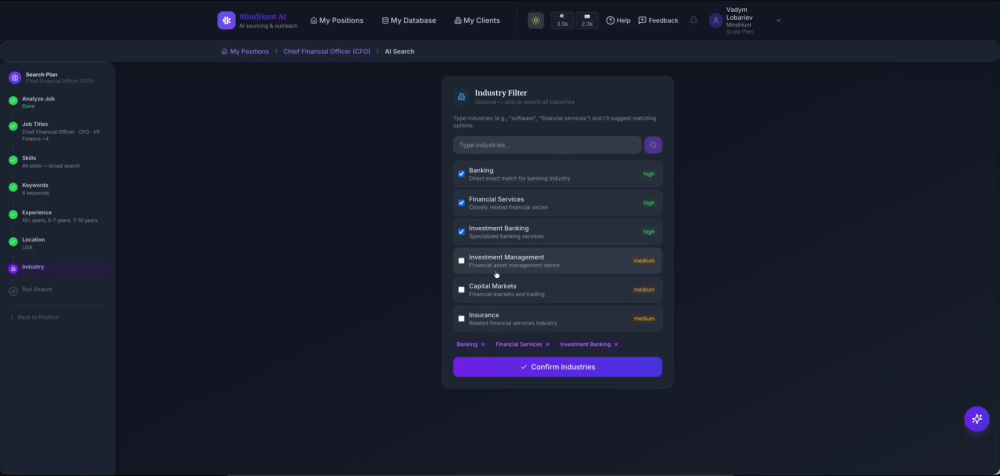Image resolution: width=1000 pixels, height=476 pixels.
Task: Open the My Positions nav item
Action: point(337,20)
